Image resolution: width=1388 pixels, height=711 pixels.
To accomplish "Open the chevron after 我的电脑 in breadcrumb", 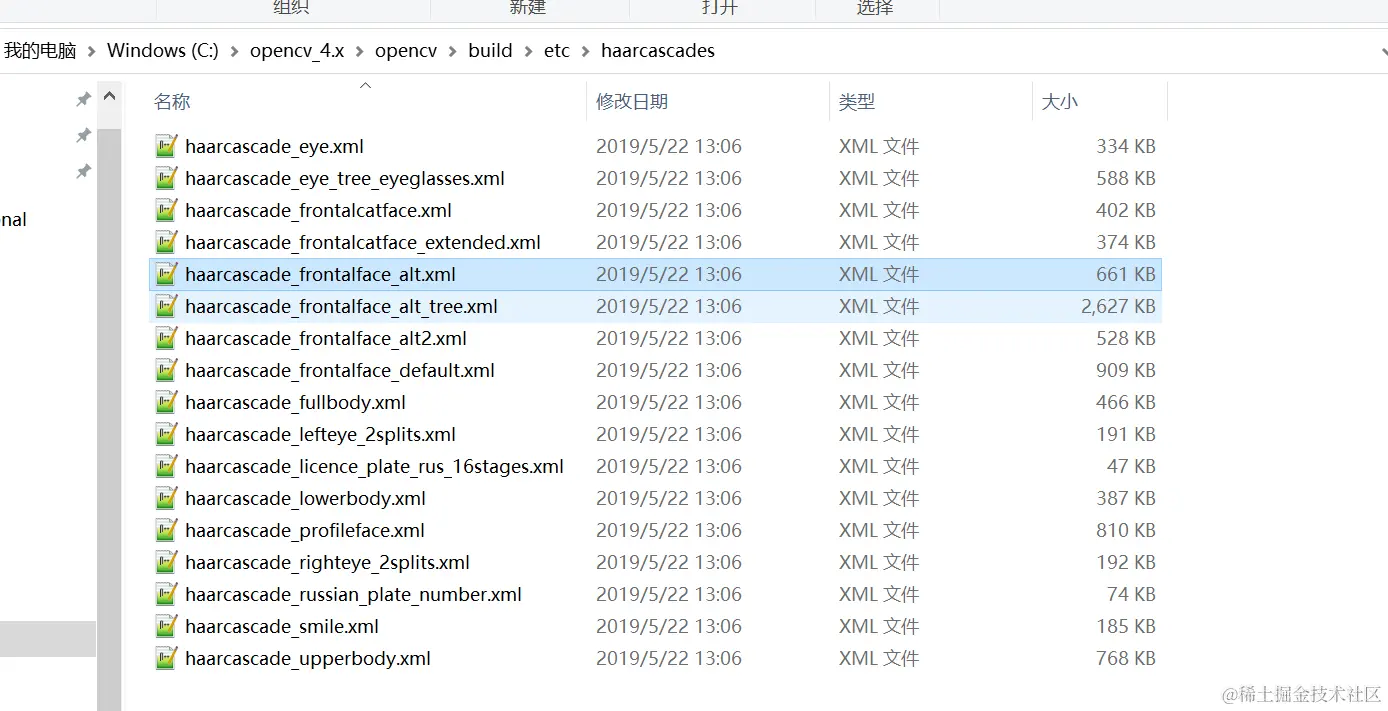I will click(92, 51).
